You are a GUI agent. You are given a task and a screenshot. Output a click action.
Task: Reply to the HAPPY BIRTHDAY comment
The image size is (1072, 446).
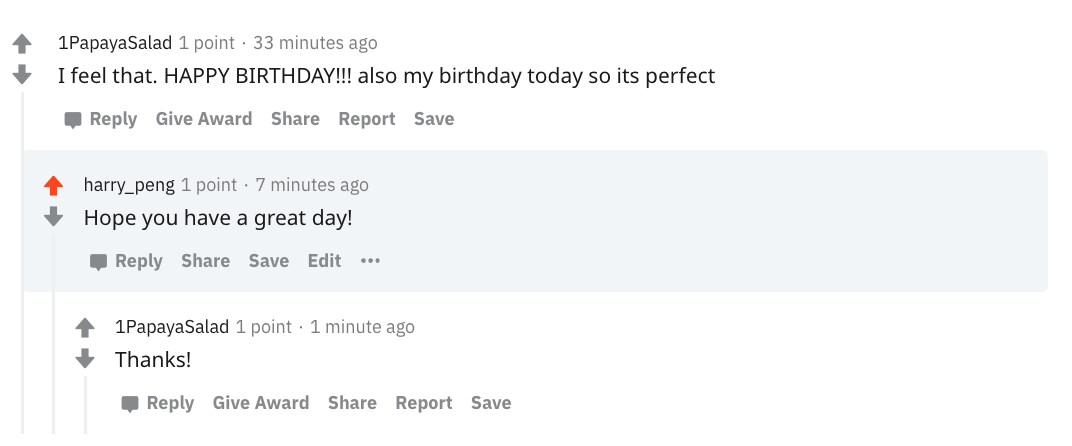(x=101, y=119)
